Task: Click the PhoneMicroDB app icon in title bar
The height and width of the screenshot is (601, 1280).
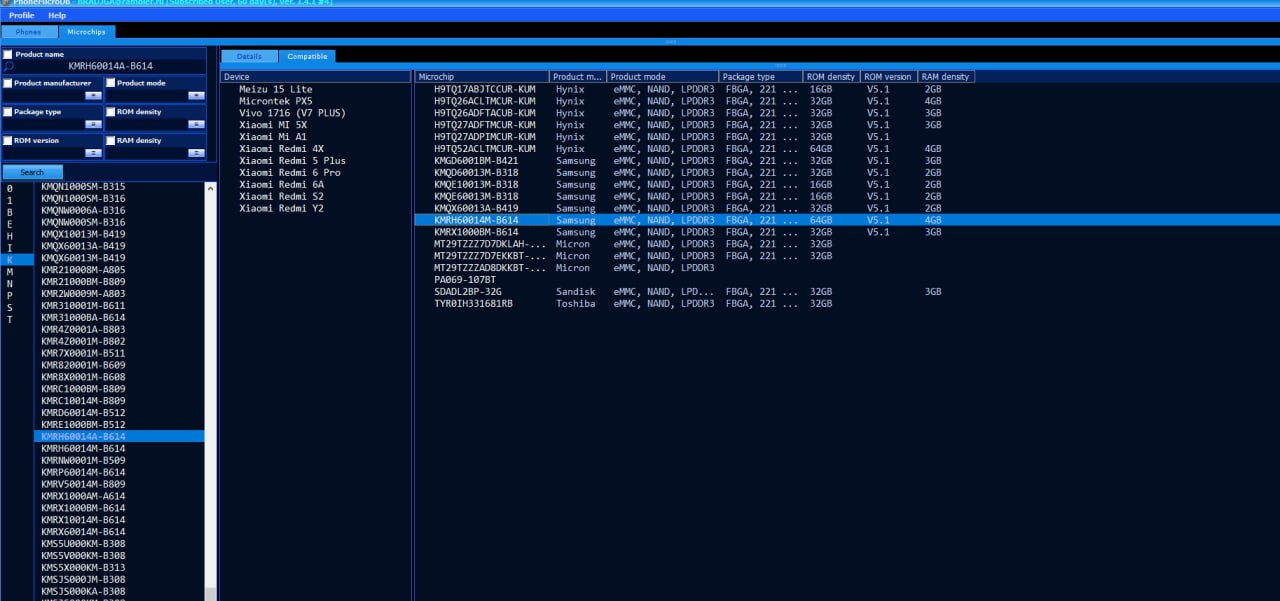Action: [6, 3]
